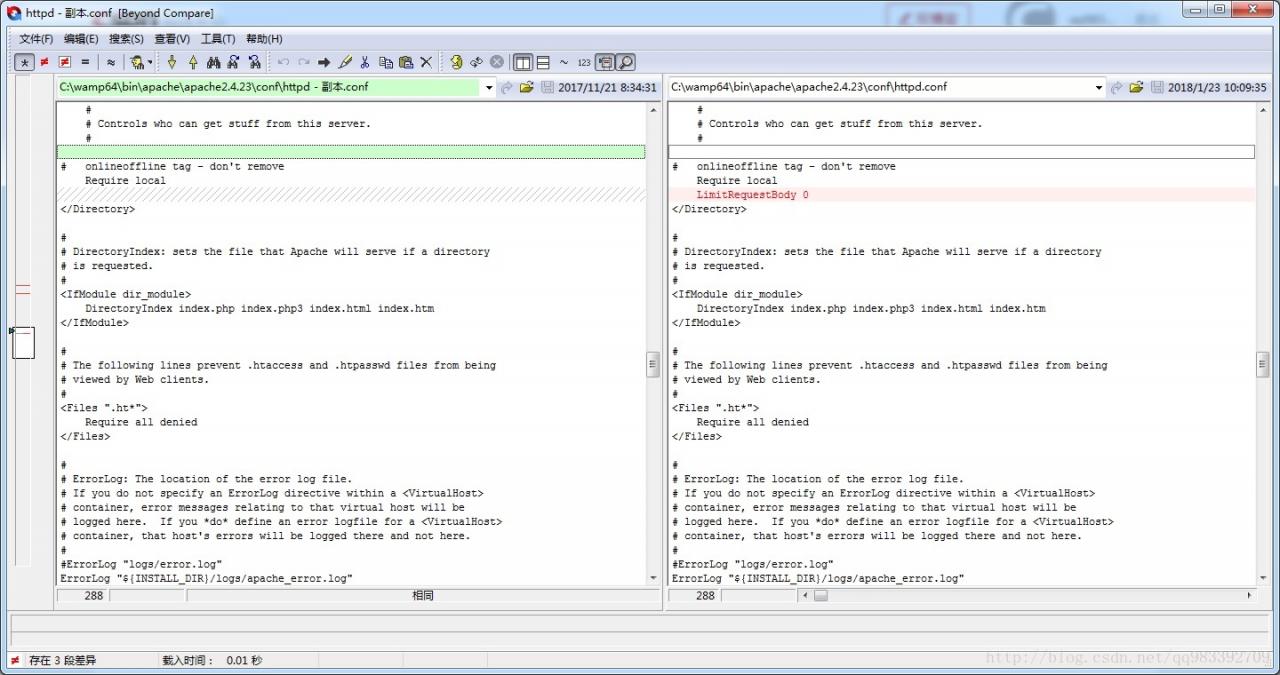
Task: Open the 查看(V) menu
Action: click(172, 39)
